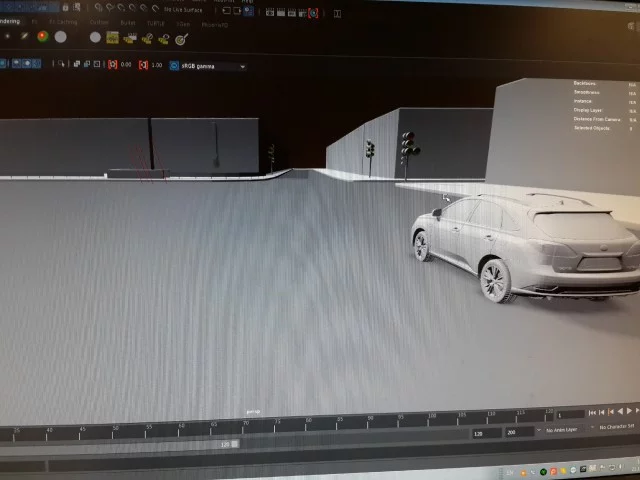Click the No Live Surface field
This screenshot has width=640, height=480.
(183, 9)
